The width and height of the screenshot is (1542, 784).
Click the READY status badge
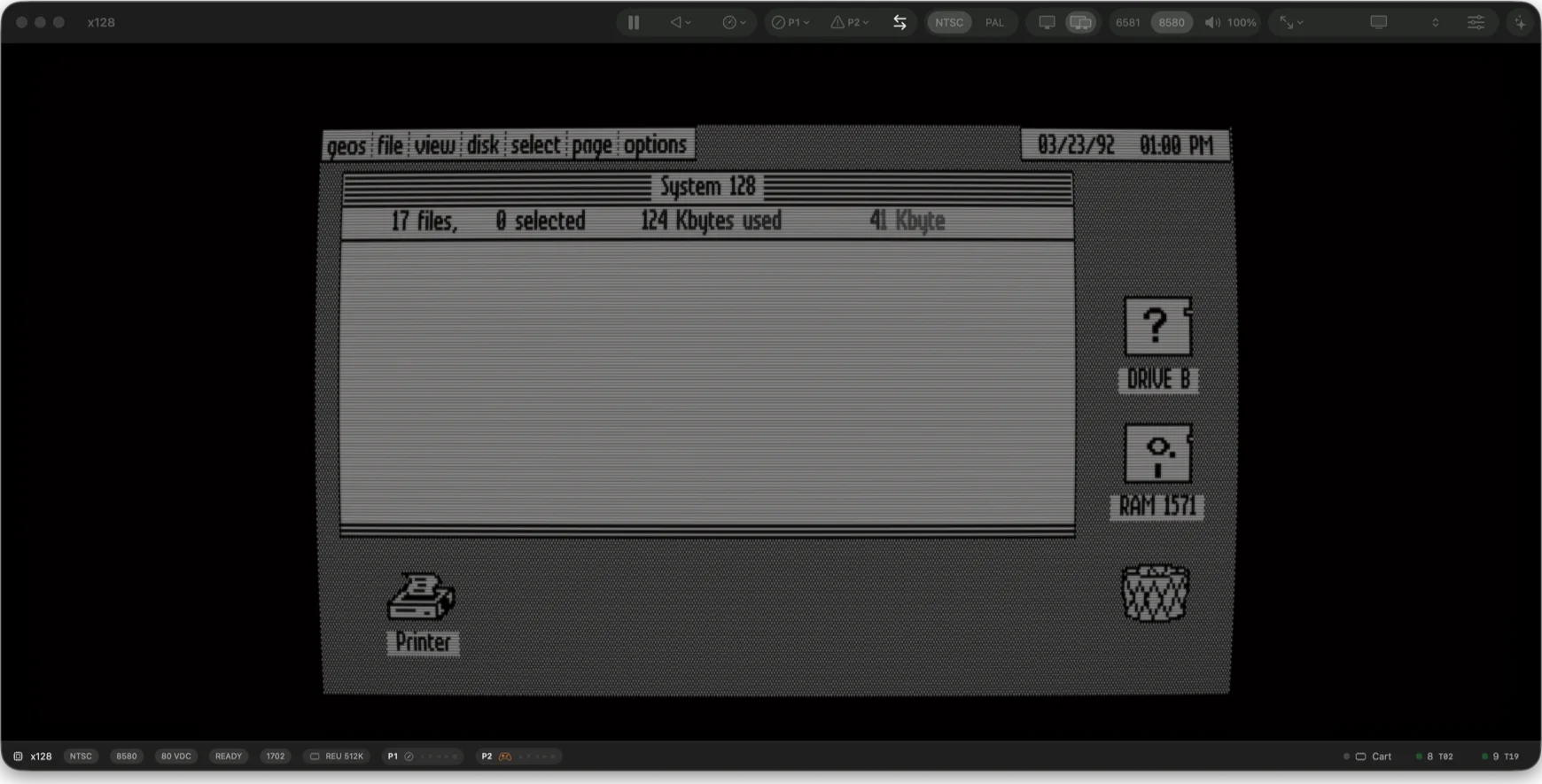(x=228, y=757)
